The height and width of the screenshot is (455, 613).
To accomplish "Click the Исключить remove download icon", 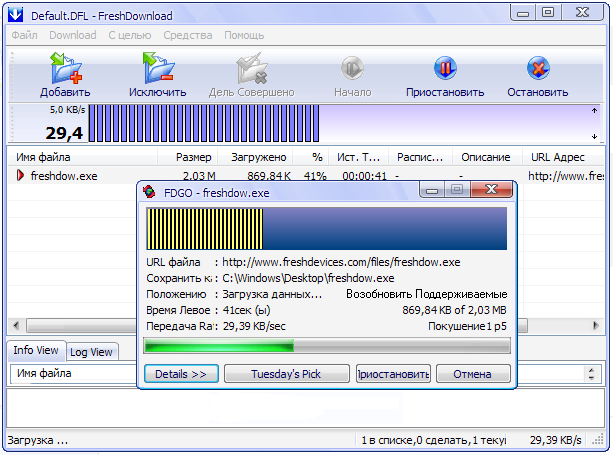I will (x=158, y=68).
